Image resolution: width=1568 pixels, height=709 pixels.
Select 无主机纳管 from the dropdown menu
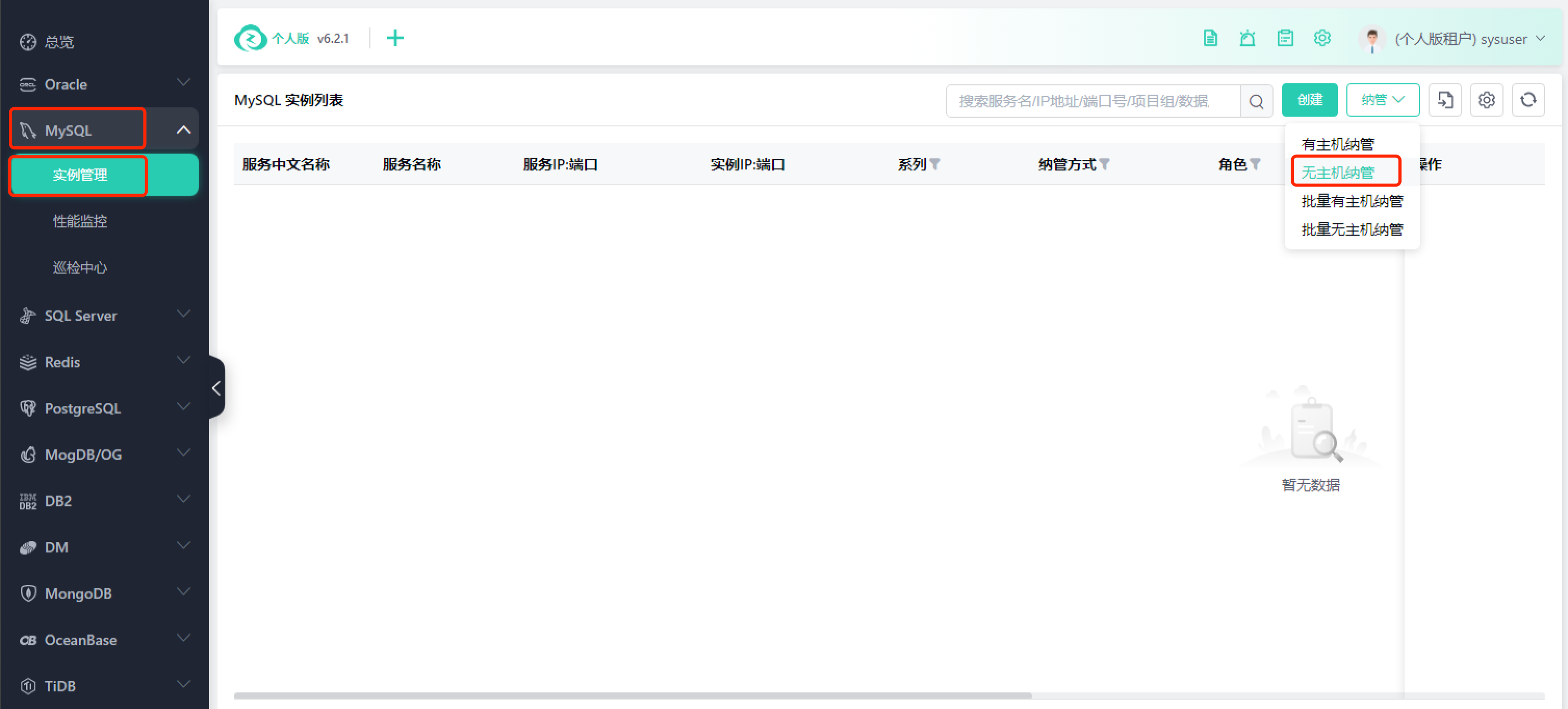tap(1338, 172)
